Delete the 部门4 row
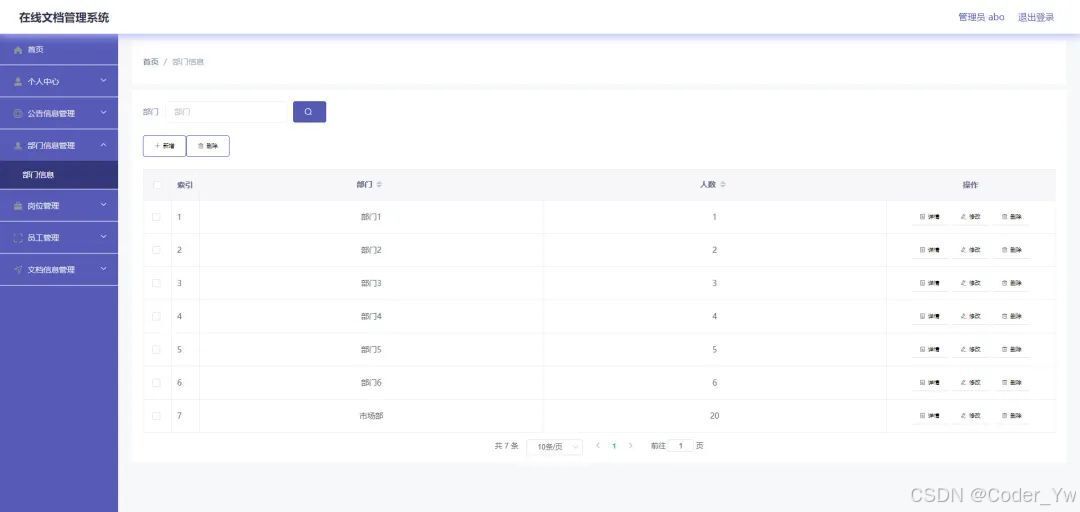The height and width of the screenshot is (512, 1080). pyautogui.click(x=1011, y=316)
